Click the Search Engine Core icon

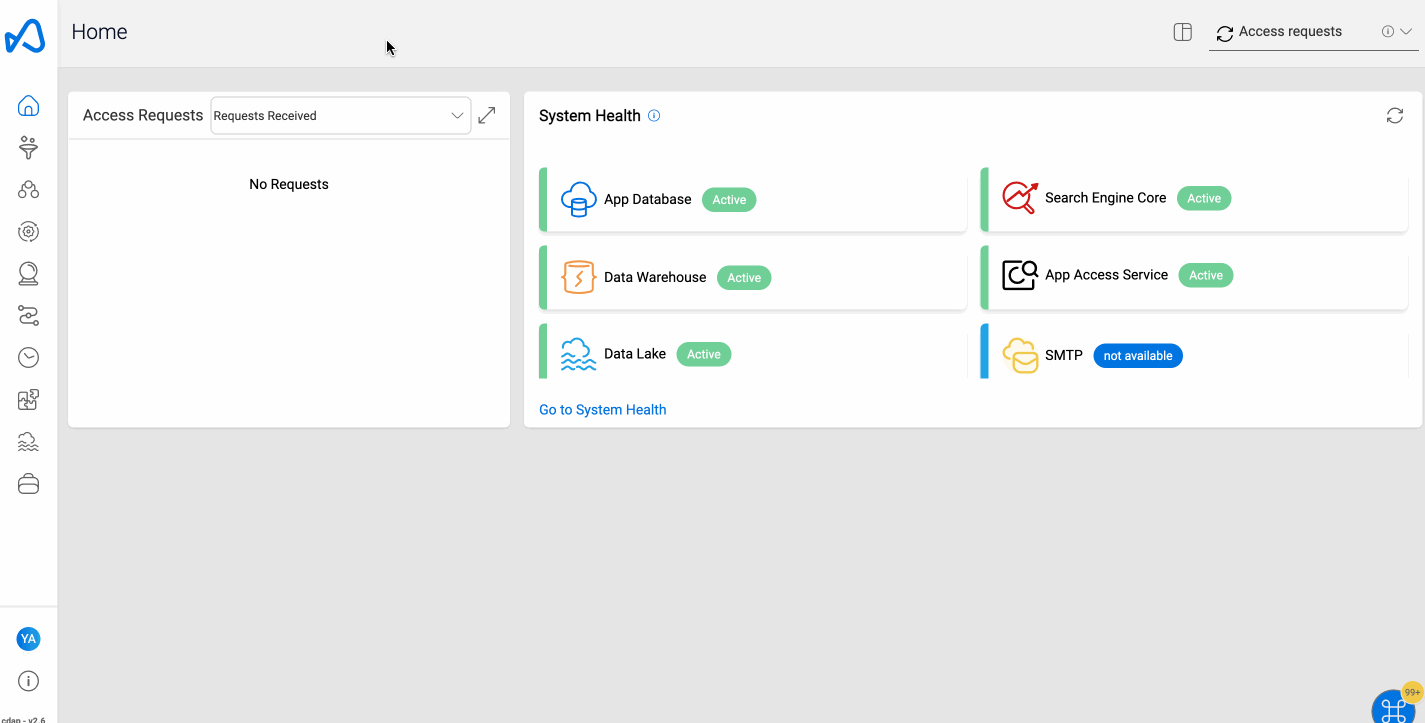coord(1020,198)
